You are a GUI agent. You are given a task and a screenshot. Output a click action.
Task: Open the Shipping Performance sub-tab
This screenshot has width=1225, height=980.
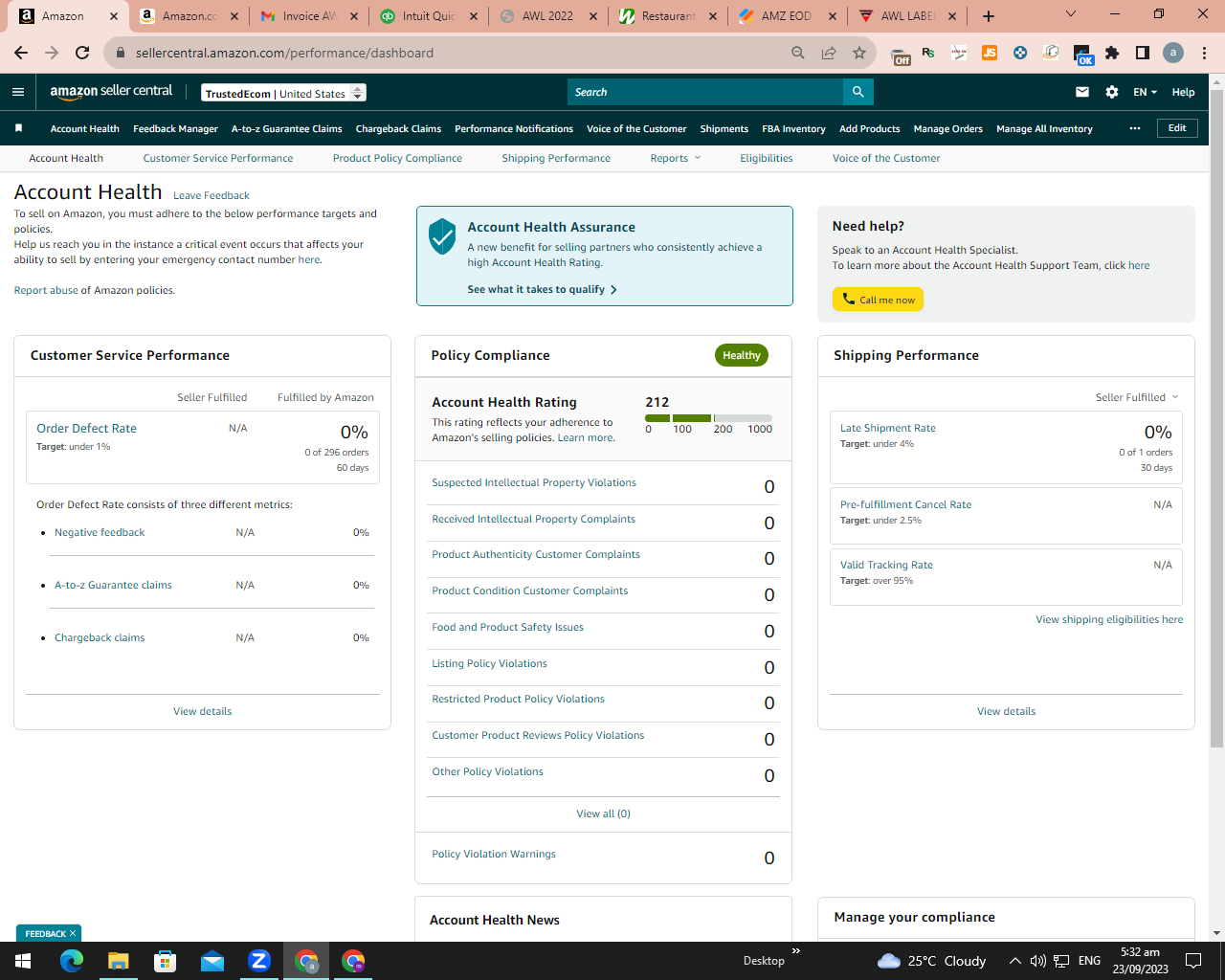pyautogui.click(x=556, y=158)
